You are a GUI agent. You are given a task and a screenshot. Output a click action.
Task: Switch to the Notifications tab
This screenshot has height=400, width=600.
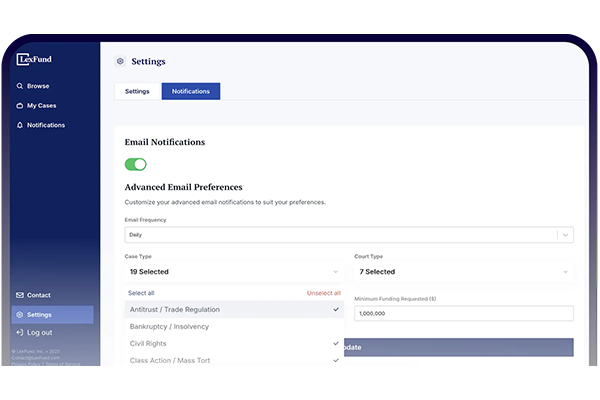coord(191,91)
